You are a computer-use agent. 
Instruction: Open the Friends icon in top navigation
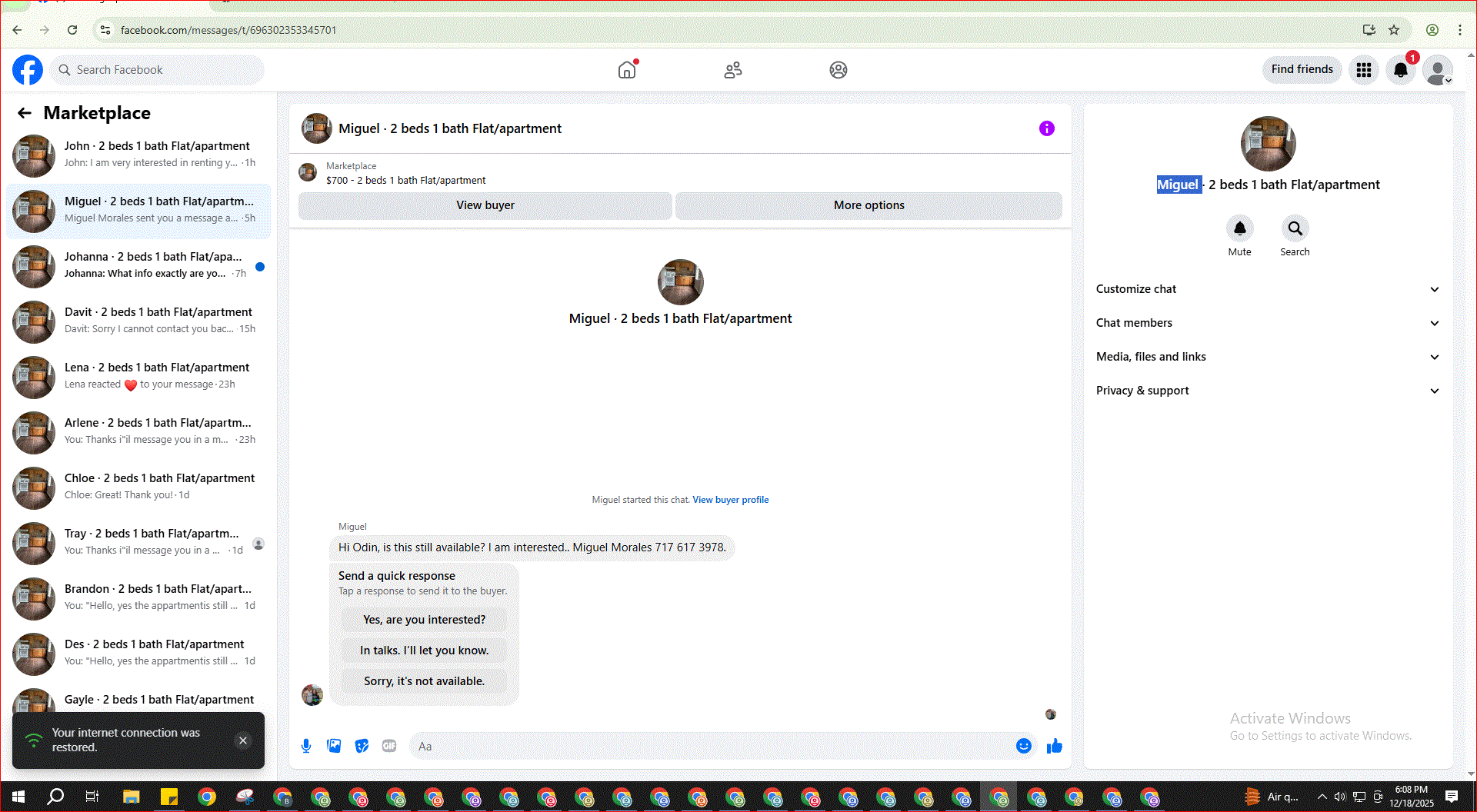733,70
